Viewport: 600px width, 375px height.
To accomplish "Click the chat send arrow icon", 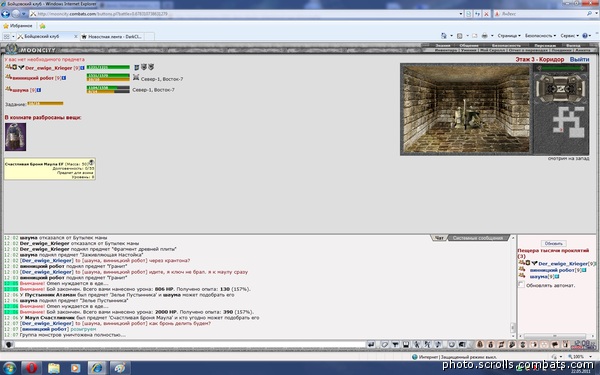I will 370,345.
